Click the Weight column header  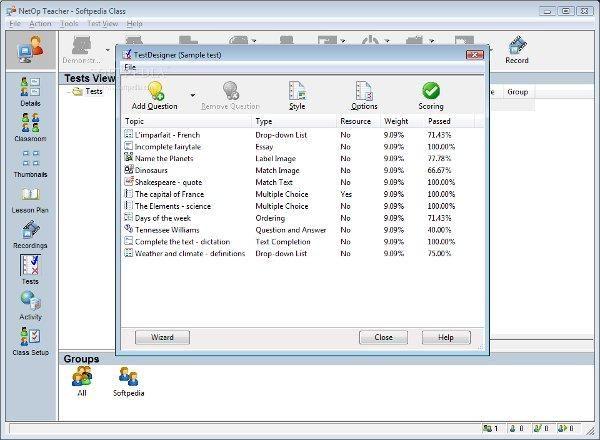tap(402, 121)
